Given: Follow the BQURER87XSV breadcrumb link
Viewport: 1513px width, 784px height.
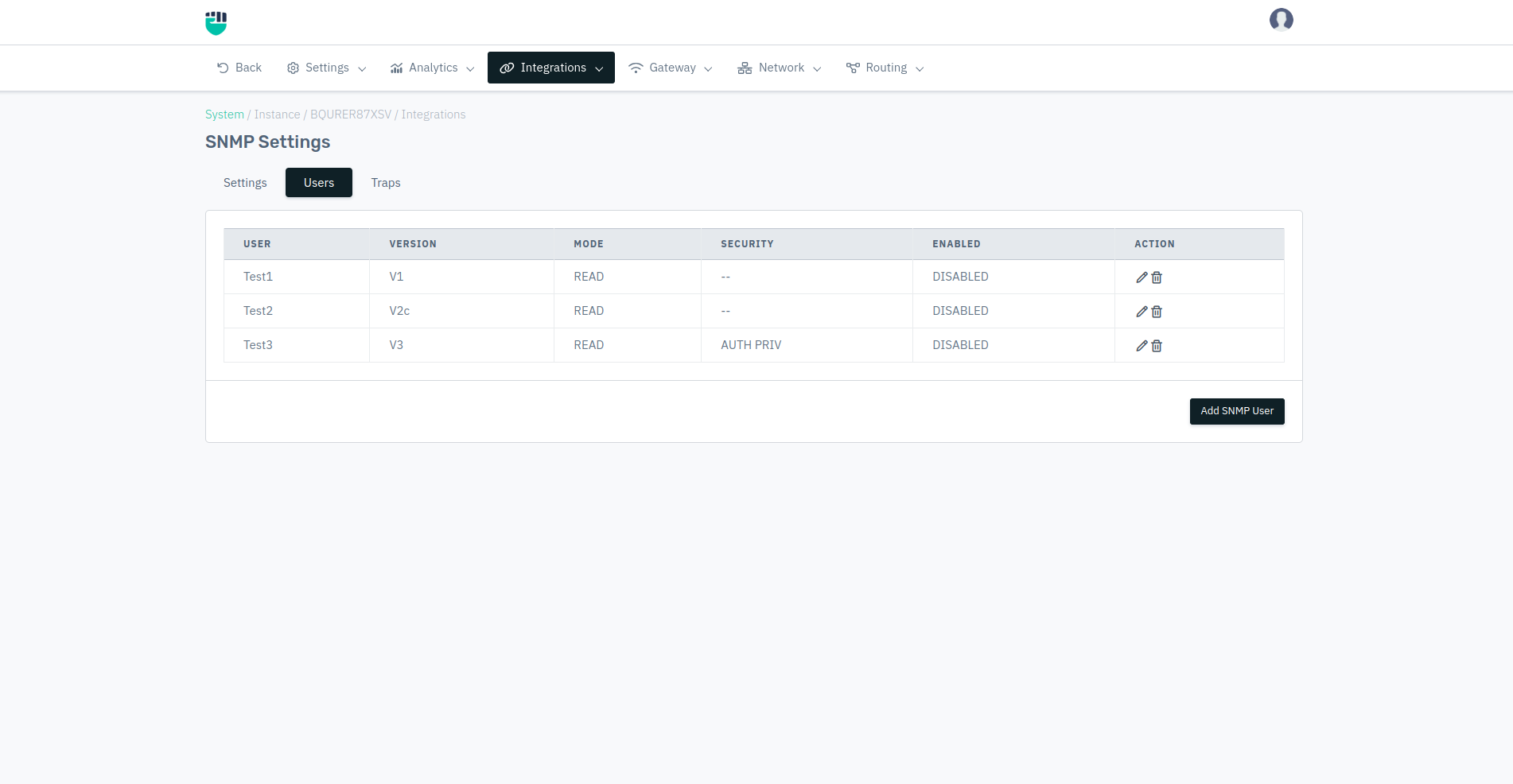Looking at the screenshot, I should tap(351, 114).
